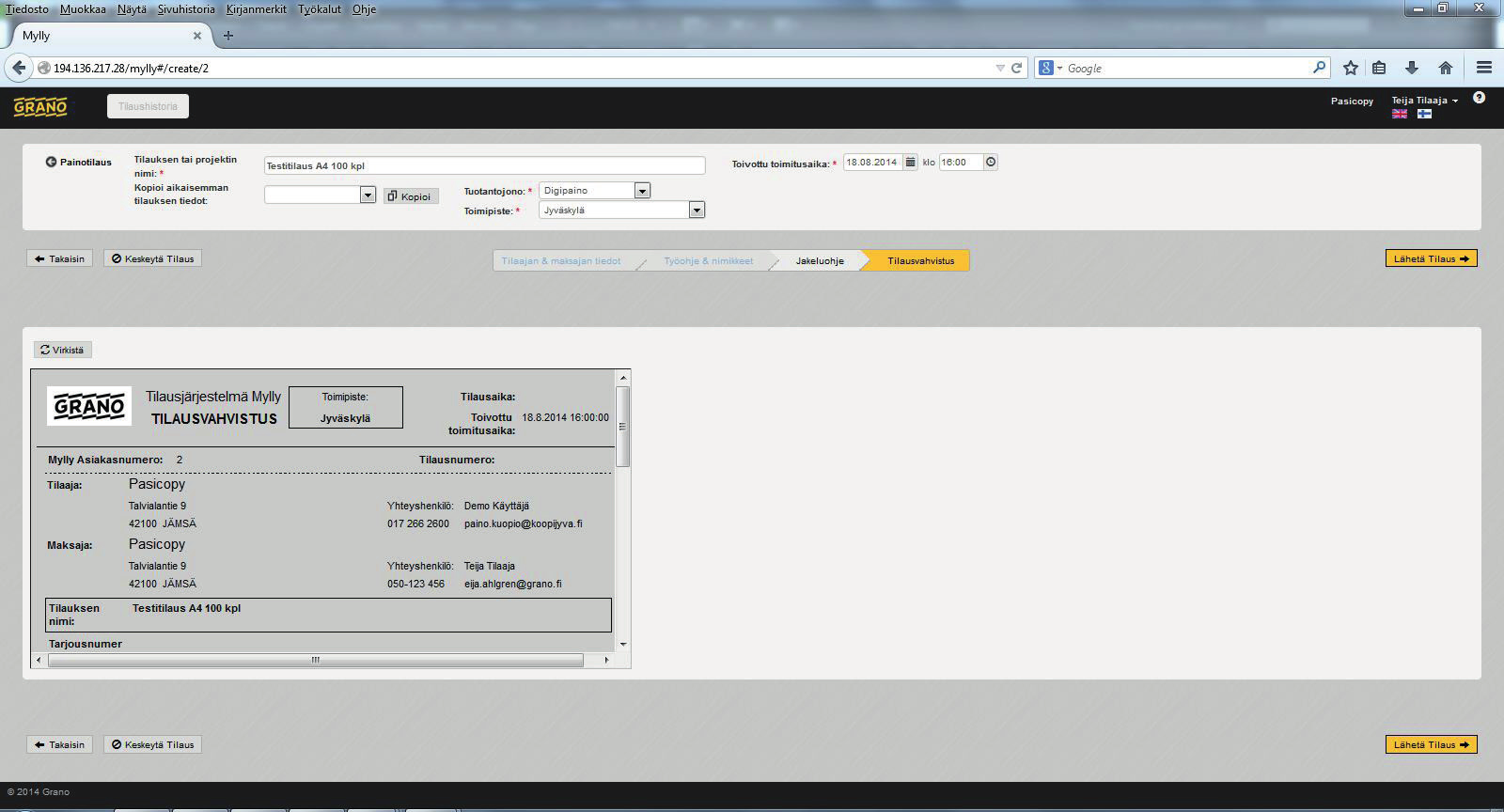
Task: Click the Grano logo in confirmation preview
Action: pos(89,406)
